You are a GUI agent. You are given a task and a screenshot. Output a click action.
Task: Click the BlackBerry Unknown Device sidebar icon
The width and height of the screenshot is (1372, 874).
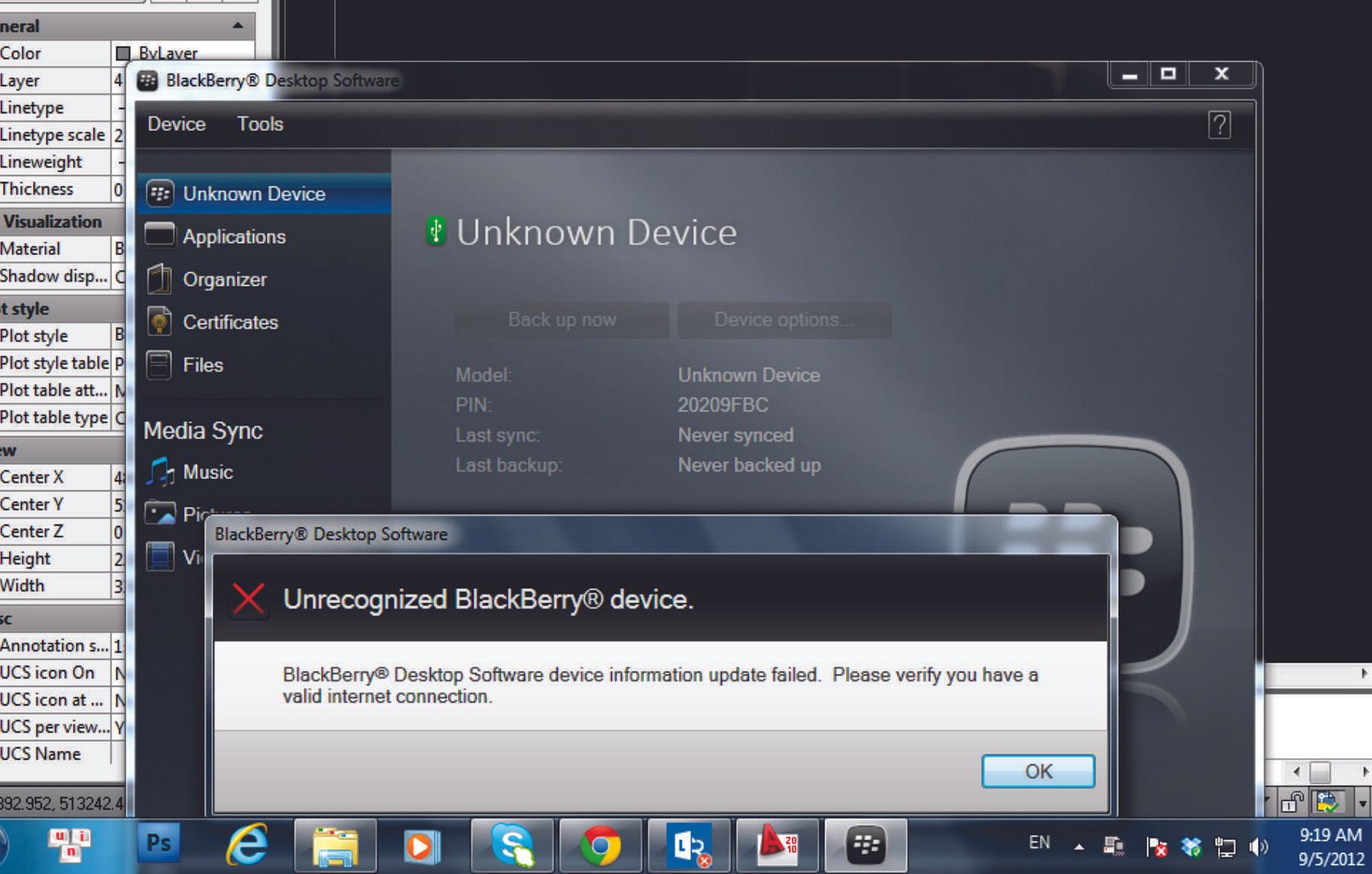[160, 193]
